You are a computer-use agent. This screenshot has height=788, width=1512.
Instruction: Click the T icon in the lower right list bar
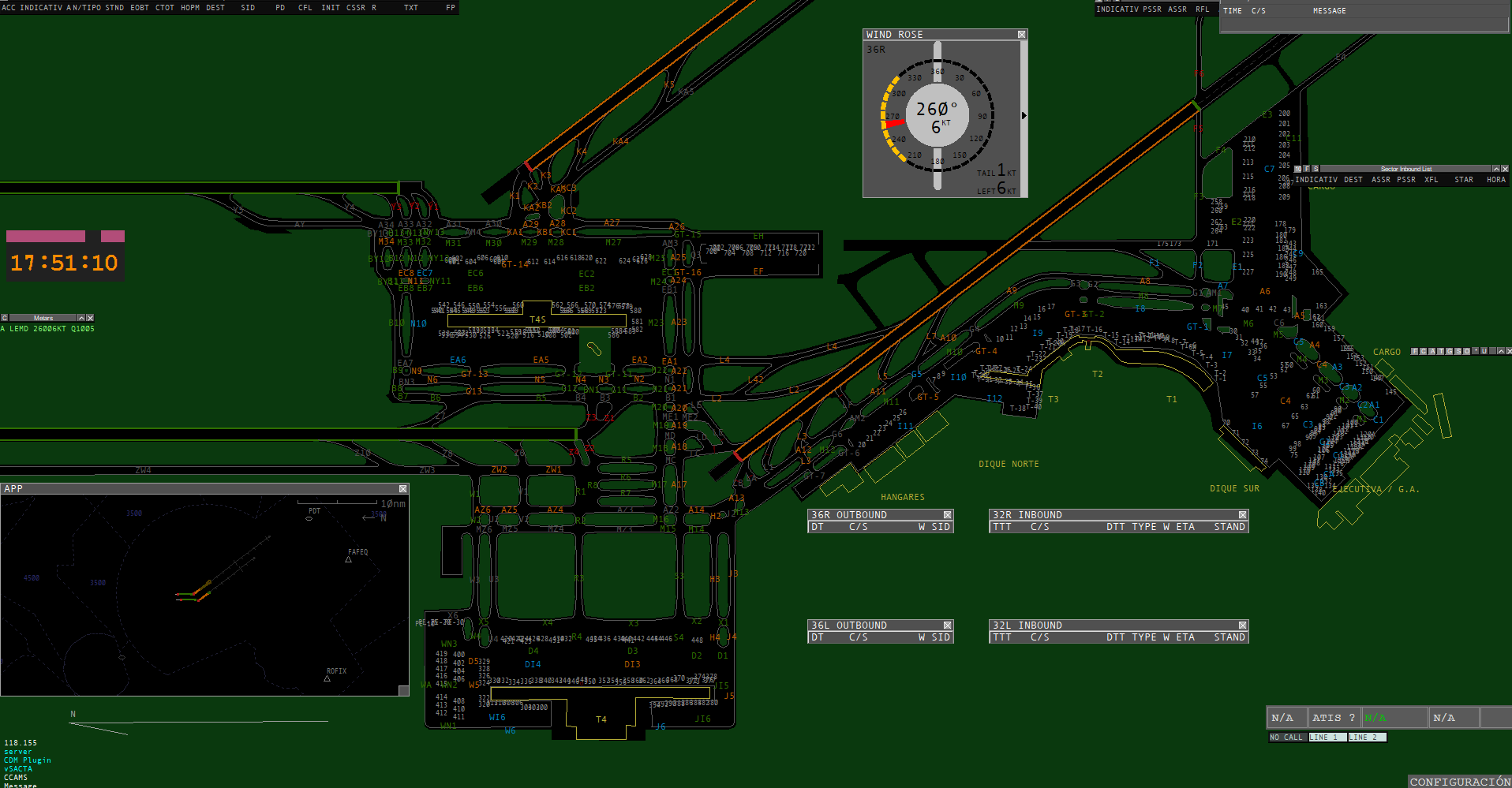tap(1441, 351)
